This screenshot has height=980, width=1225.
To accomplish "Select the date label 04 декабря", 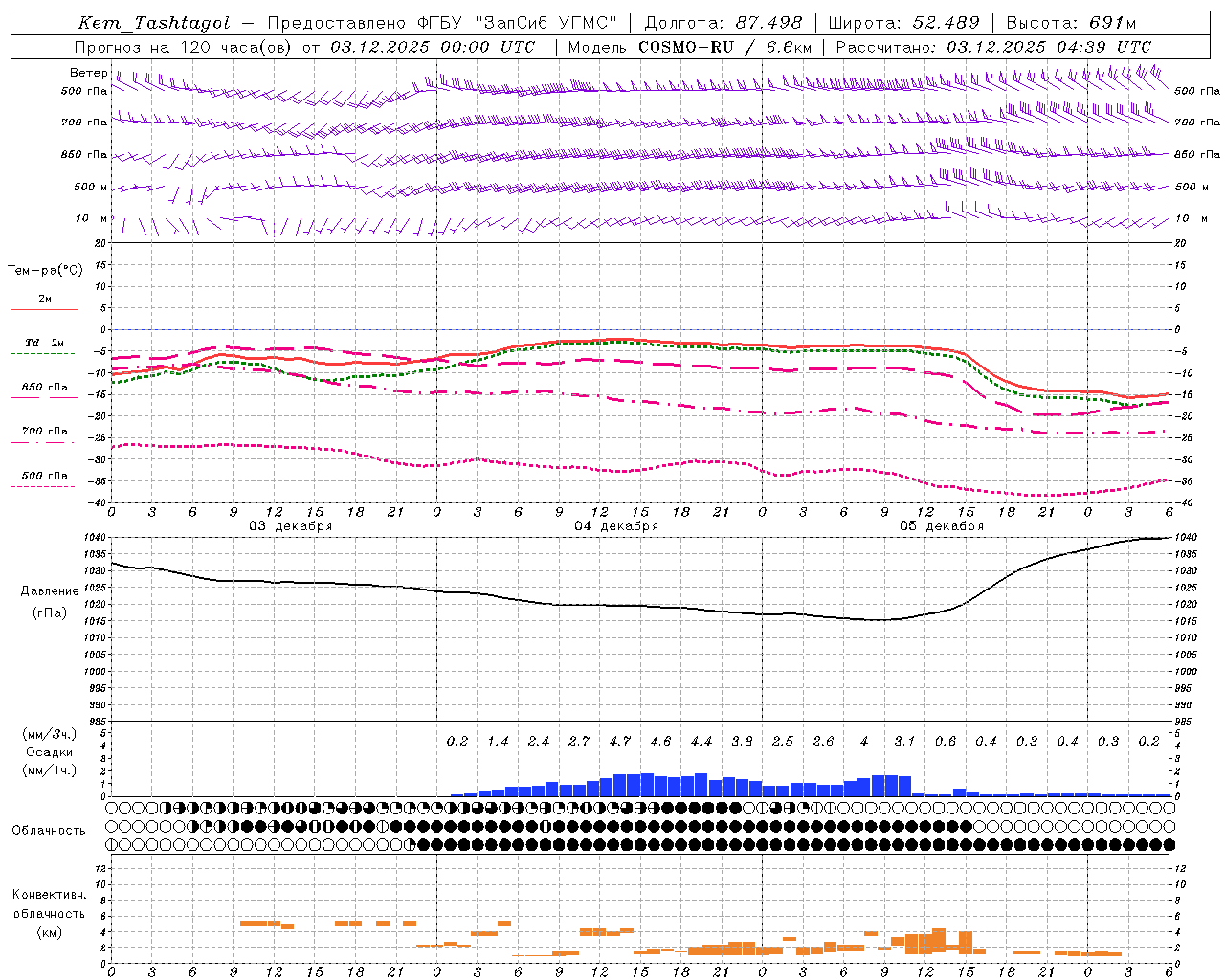I will click(x=616, y=526).
